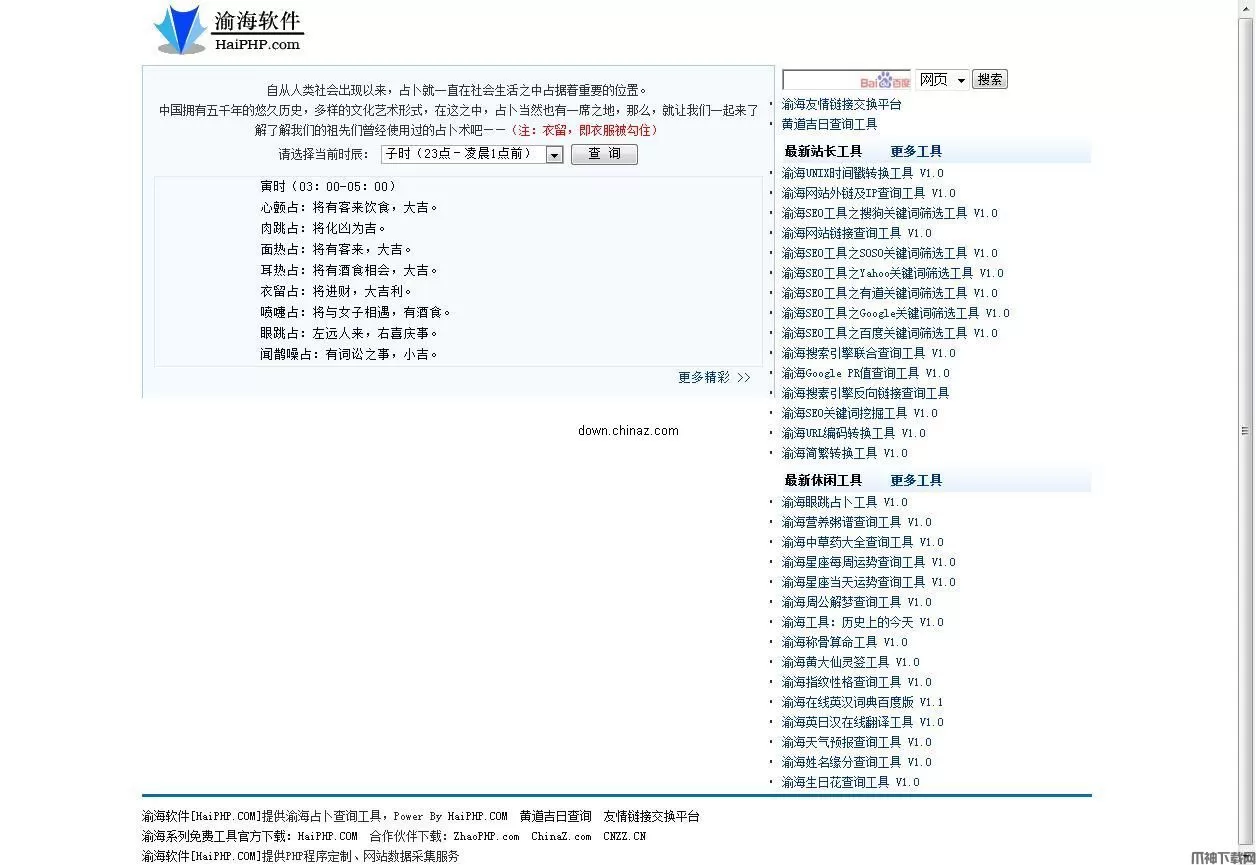This screenshot has width=1256, height=865.
Task: Follow the 更多精彩 >> link
Action: click(714, 377)
